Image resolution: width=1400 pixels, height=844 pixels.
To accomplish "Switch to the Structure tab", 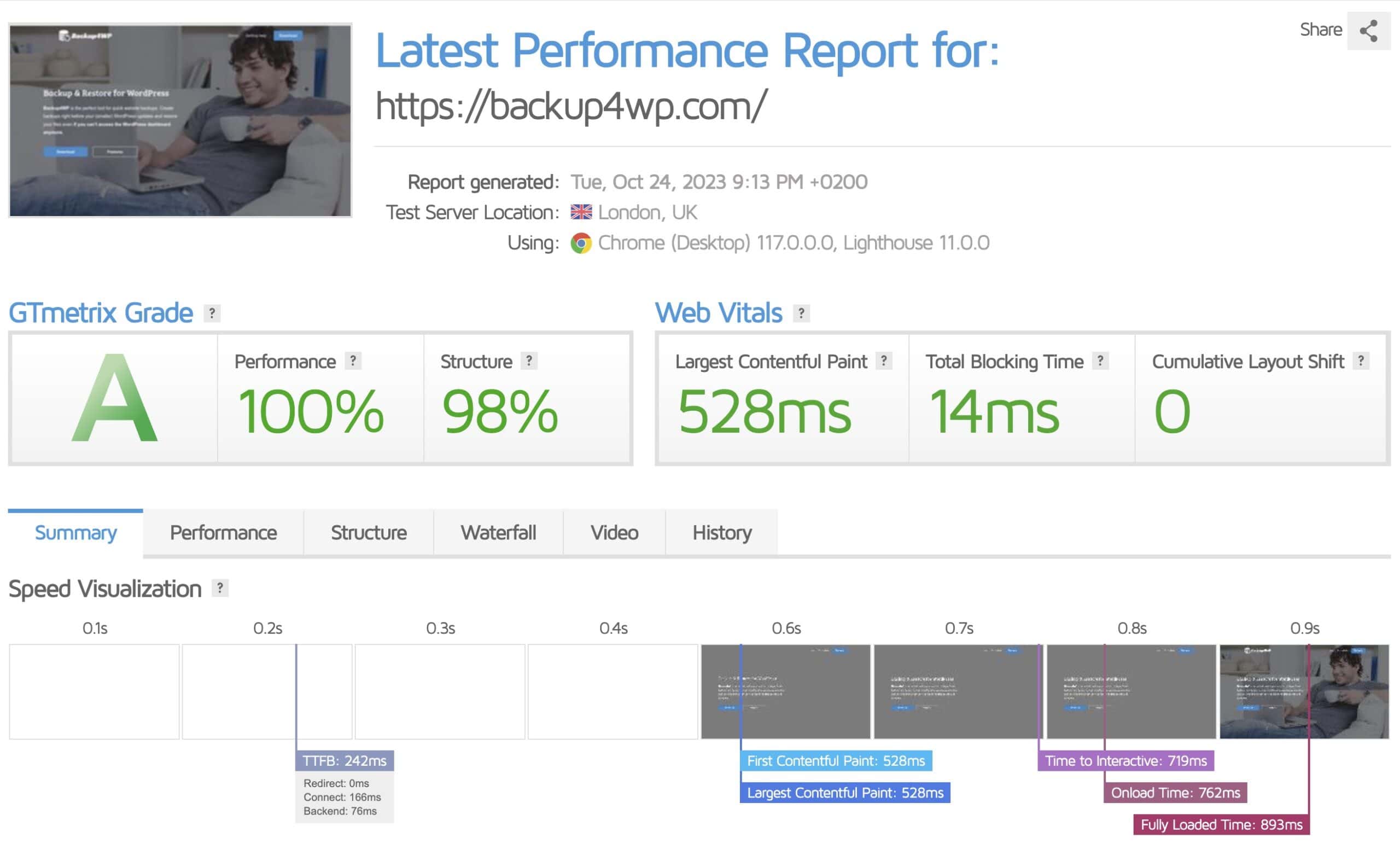I will [x=369, y=533].
